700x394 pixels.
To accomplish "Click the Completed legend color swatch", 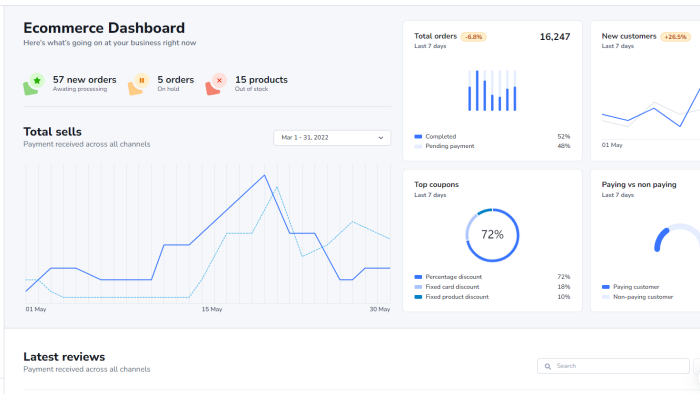I will pyautogui.click(x=418, y=137).
